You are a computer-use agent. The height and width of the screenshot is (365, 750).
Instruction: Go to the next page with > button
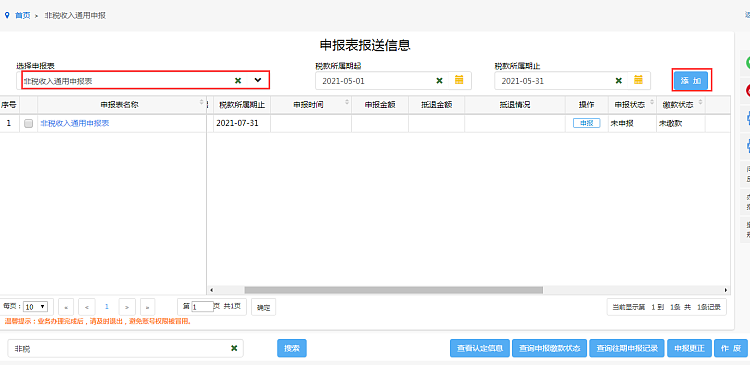(x=127, y=307)
